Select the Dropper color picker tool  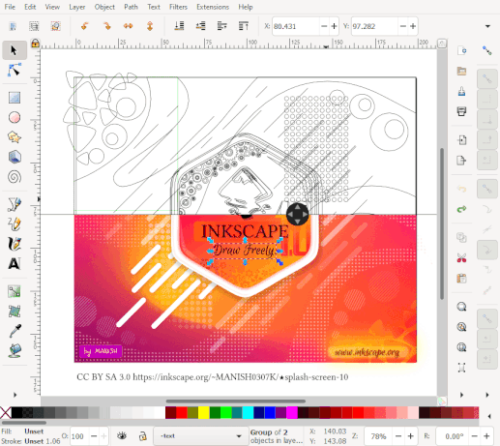(x=14, y=331)
